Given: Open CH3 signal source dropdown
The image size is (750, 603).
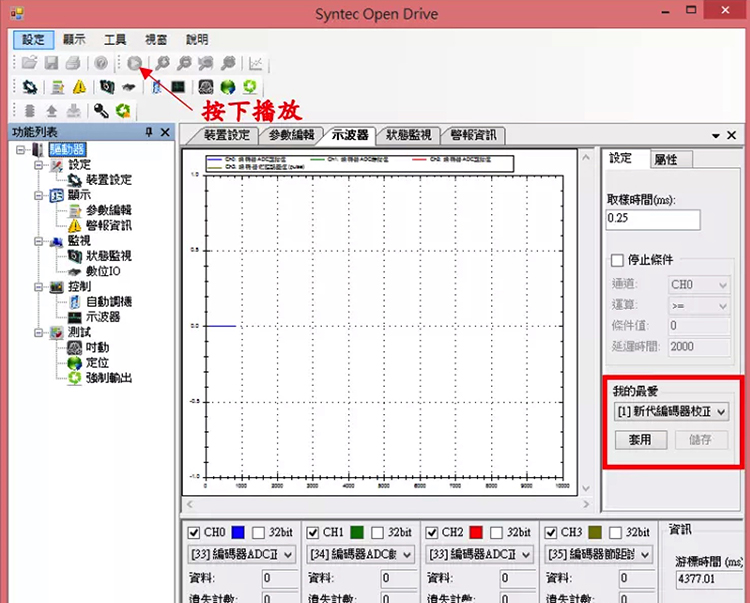Looking at the screenshot, I should click(598, 554).
